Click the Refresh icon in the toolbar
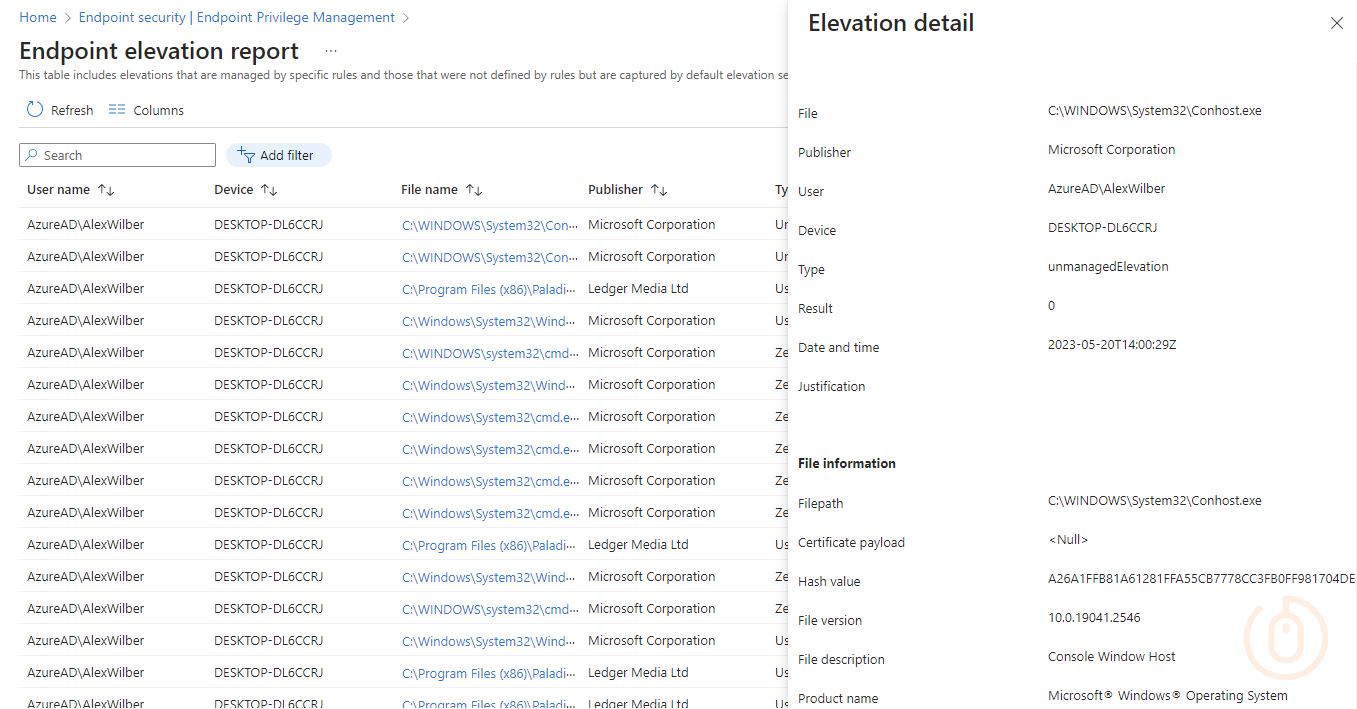Screen dimensions: 1357x709 (35, 110)
